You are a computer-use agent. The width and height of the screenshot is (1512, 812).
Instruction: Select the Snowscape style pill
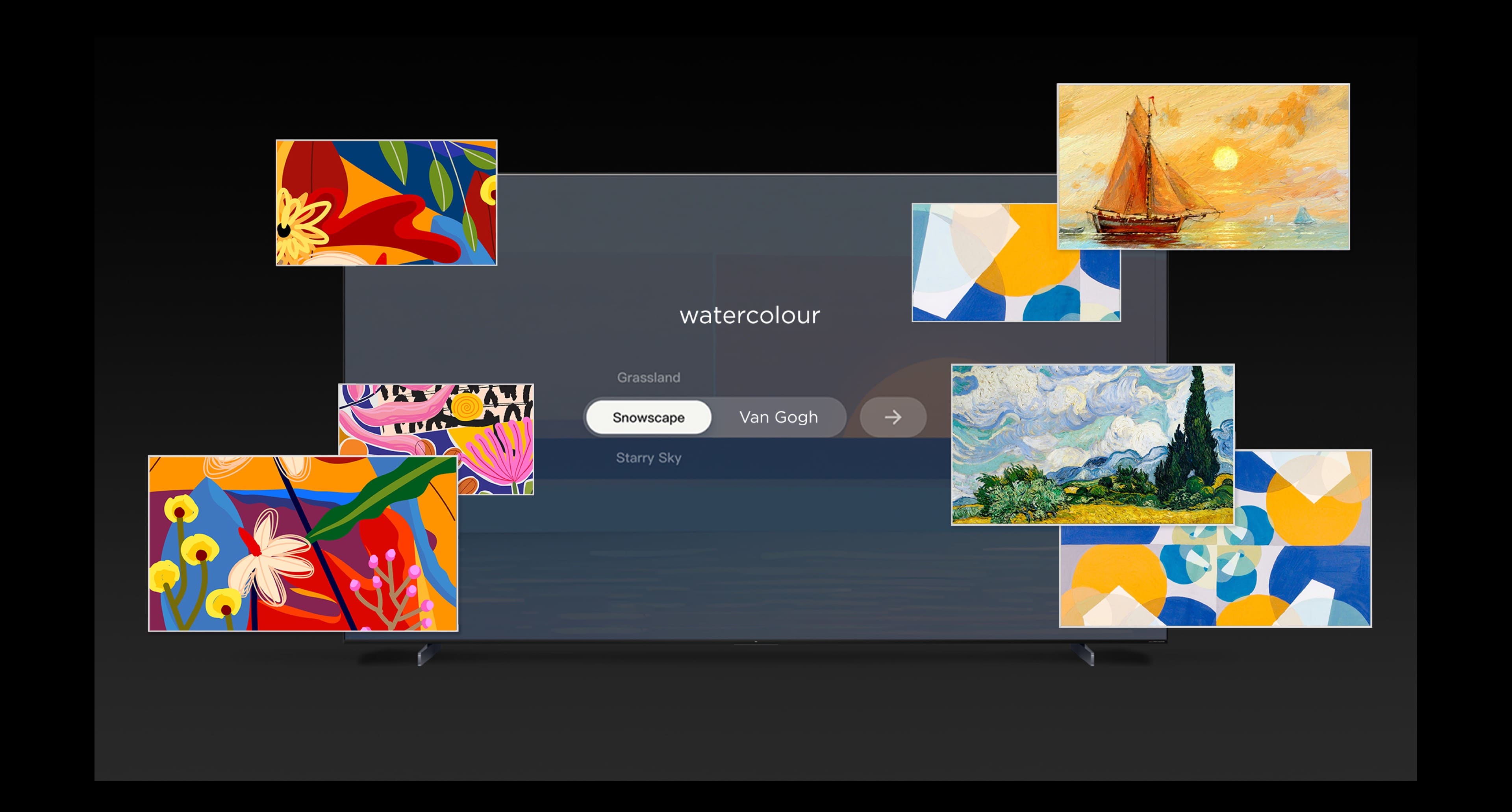point(648,417)
